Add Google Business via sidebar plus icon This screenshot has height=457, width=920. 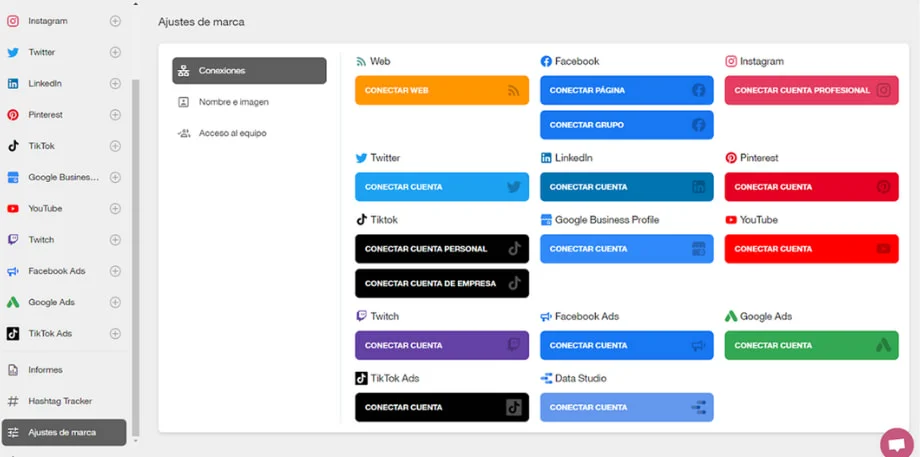[x=116, y=177]
